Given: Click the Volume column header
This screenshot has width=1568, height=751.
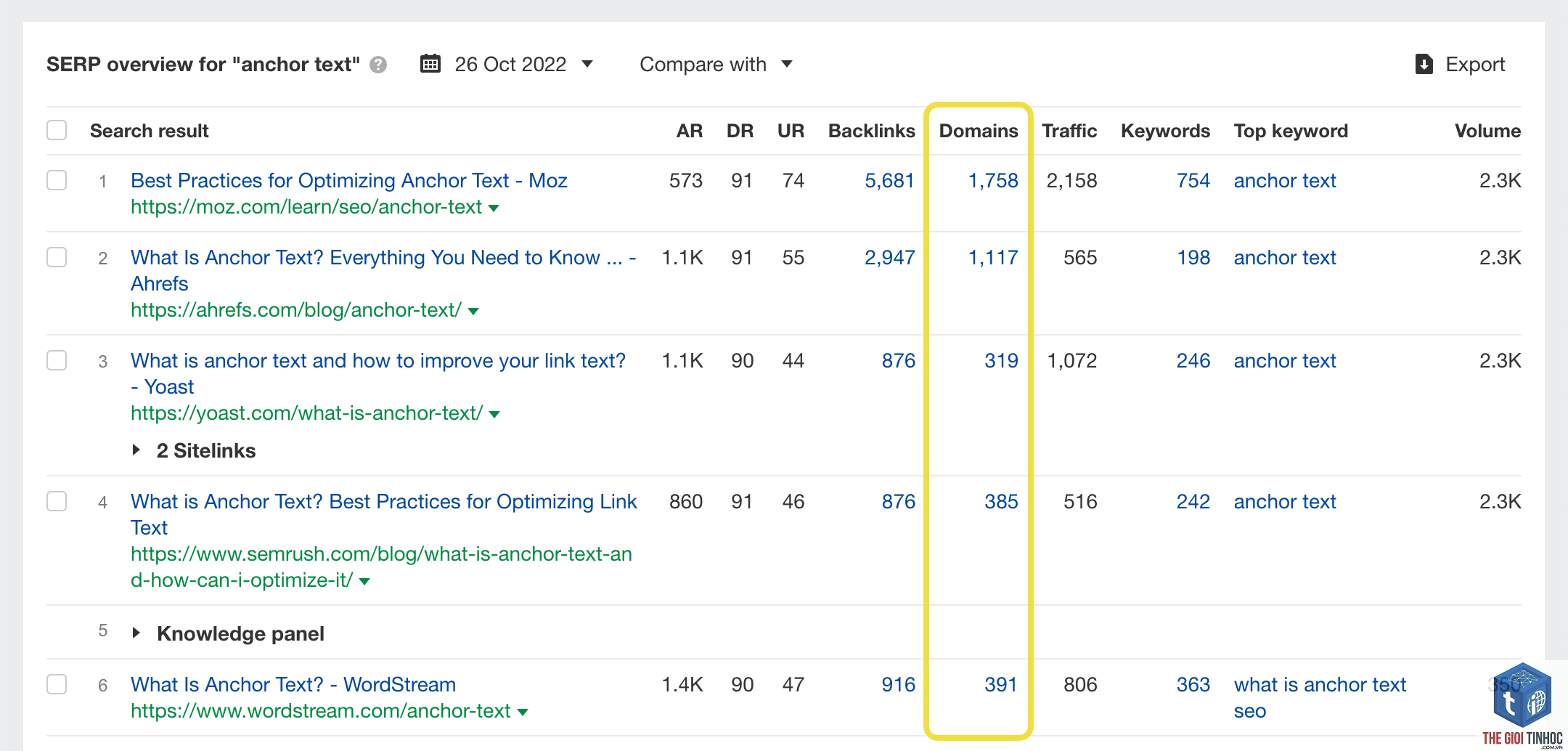Looking at the screenshot, I should (x=1487, y=131).
